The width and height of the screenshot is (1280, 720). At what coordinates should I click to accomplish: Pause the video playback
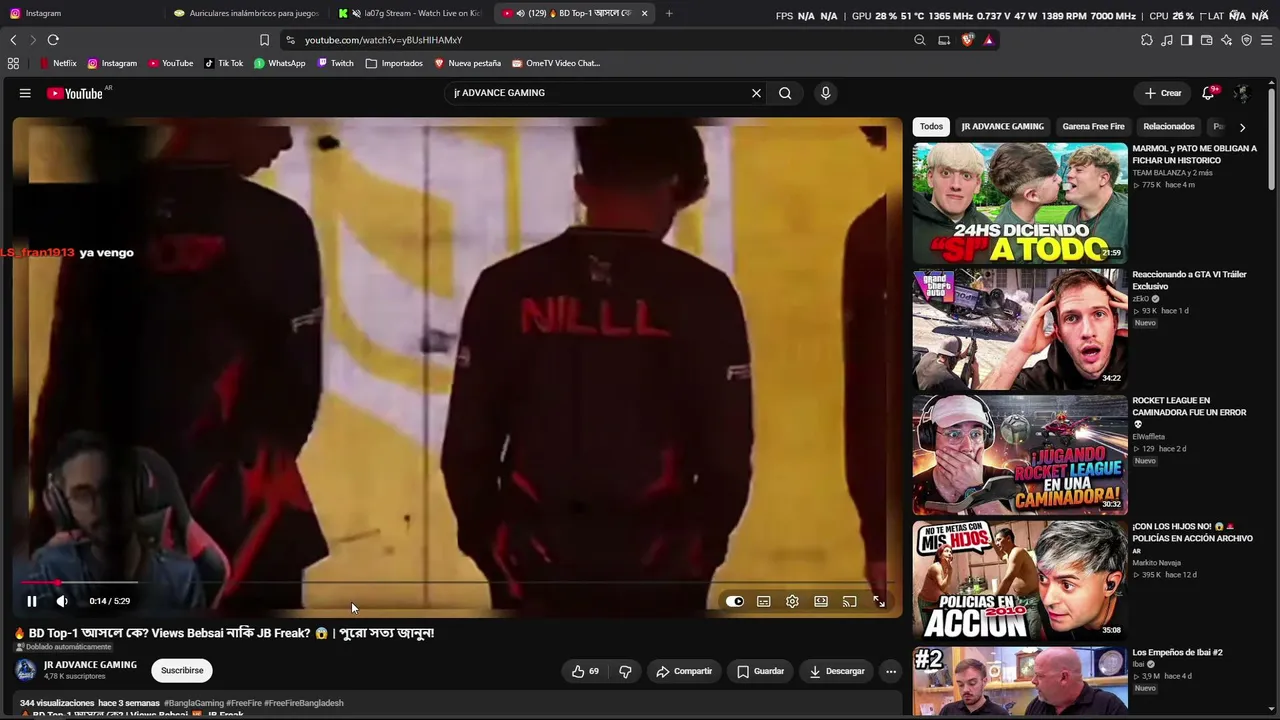(32, 601)
